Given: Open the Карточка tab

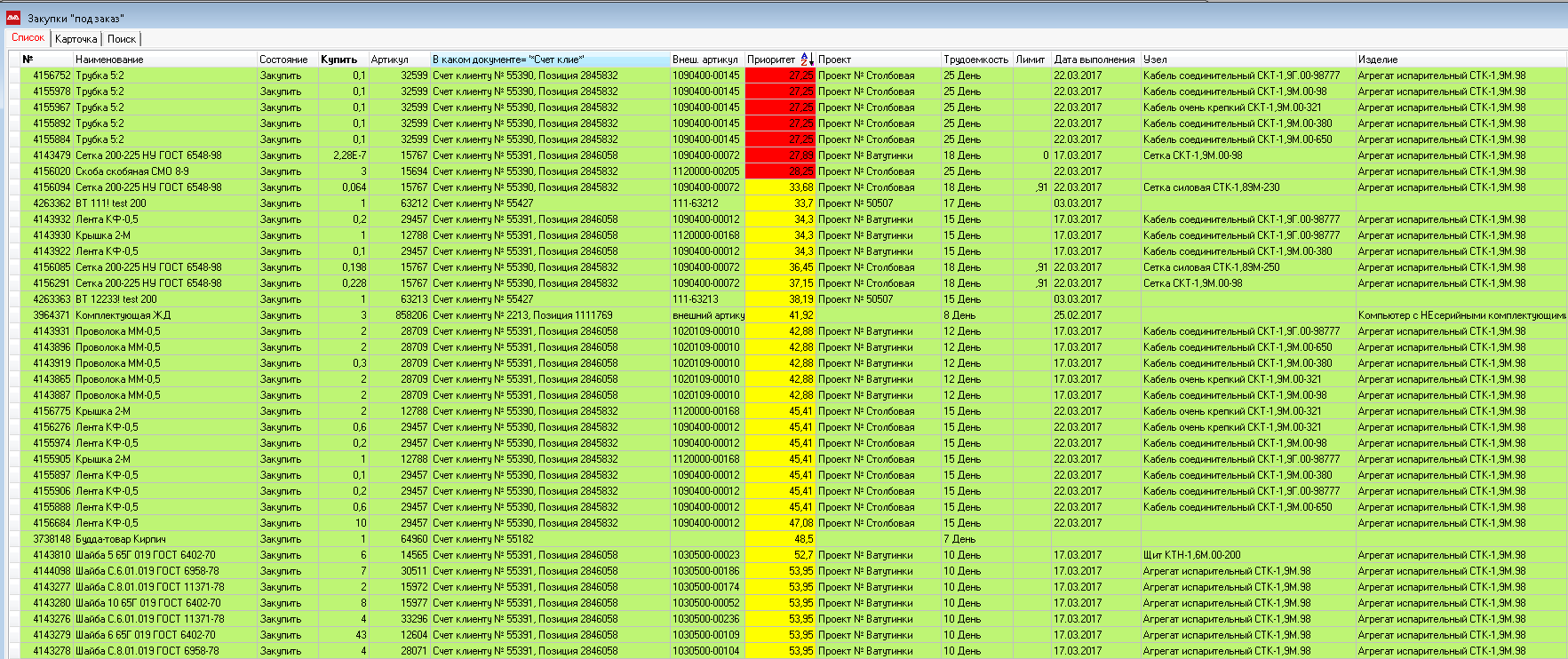Looking at the screenshot, I should (76, 39).
